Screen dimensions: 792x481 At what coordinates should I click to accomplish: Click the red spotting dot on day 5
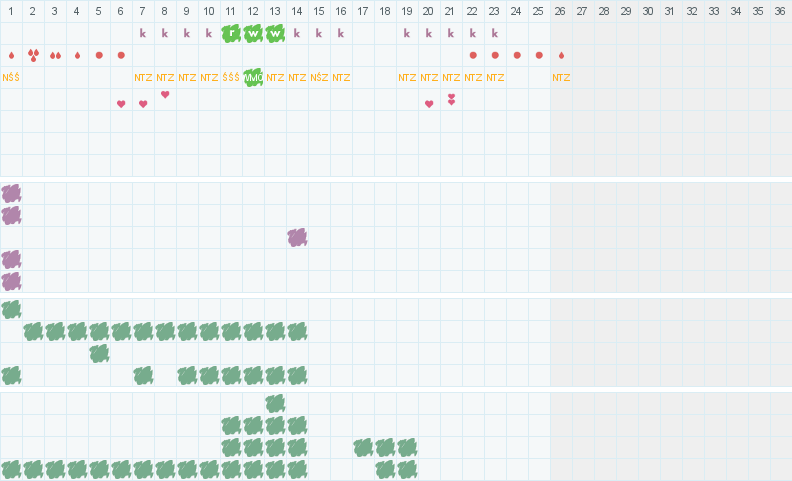[x=99, y=55]
